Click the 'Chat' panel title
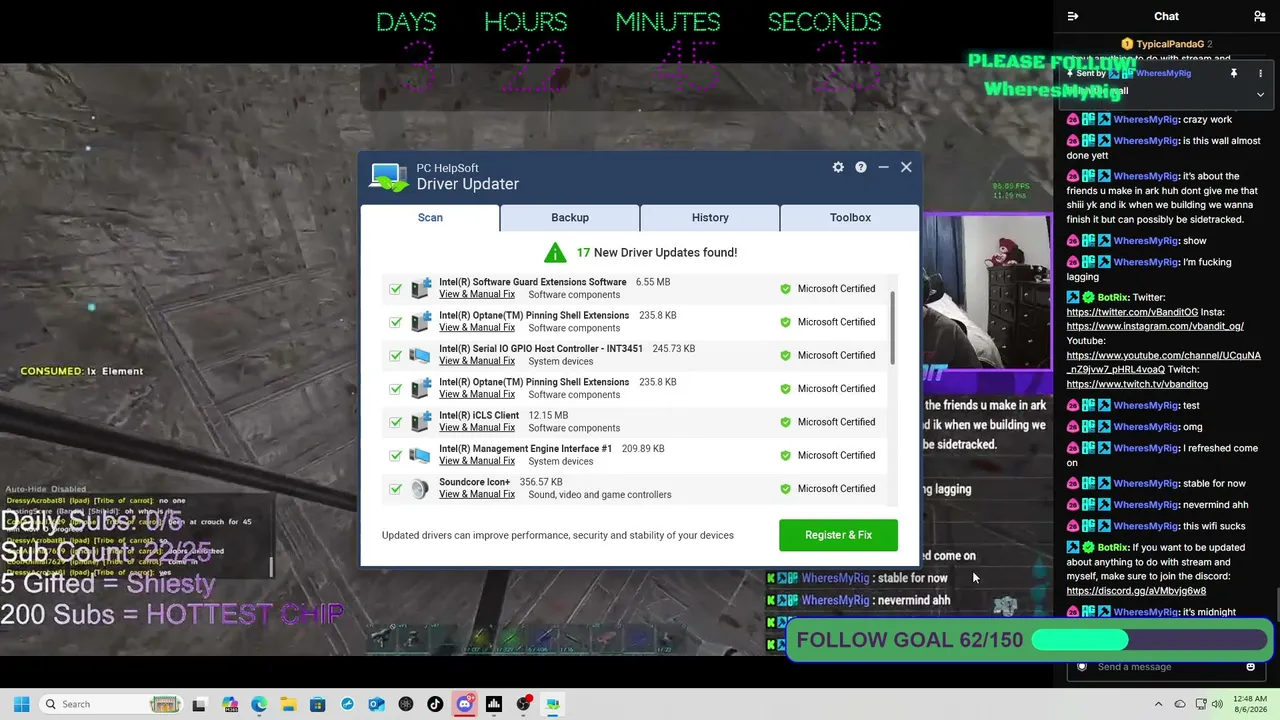Viewport: 1280px width, 720px height. point(1166,16)
